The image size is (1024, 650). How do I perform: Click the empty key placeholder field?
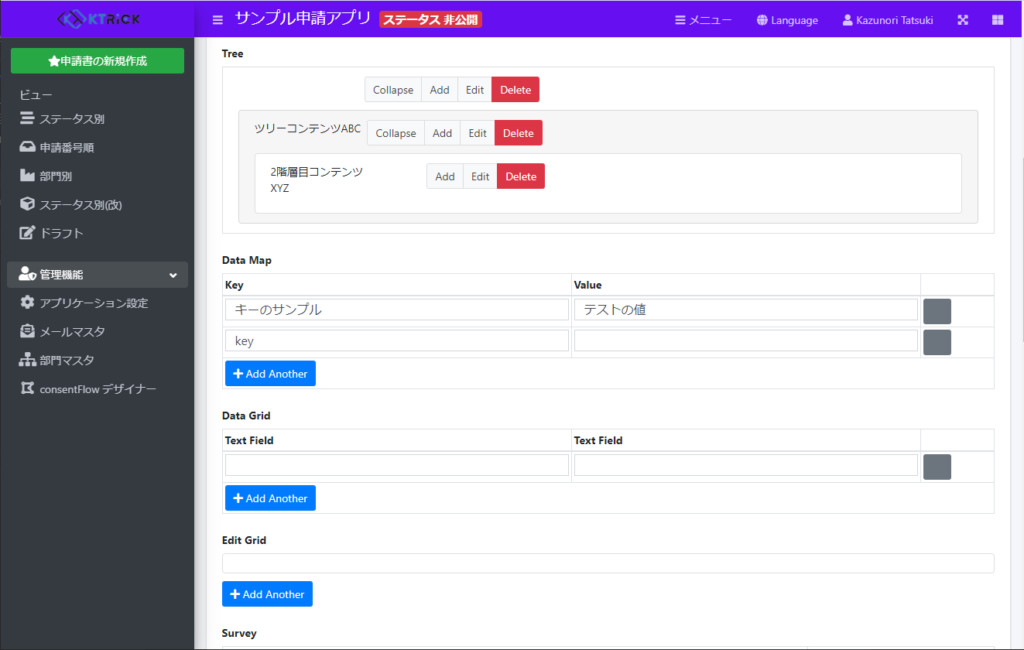(x=397, y=341)
